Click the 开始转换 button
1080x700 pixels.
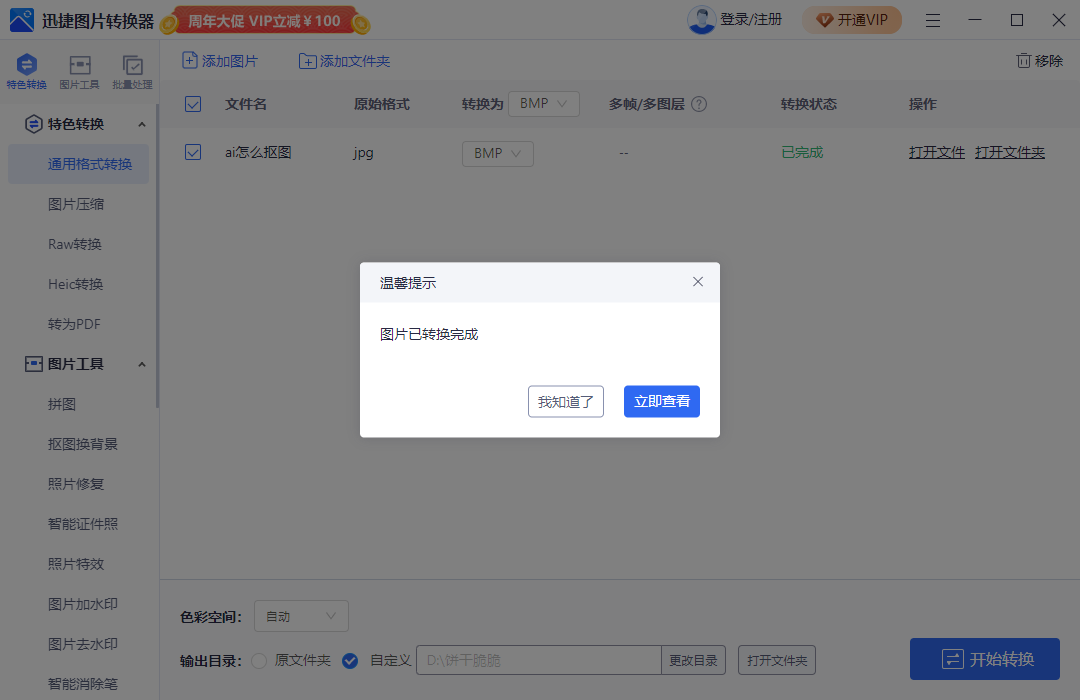click(985, 659)
